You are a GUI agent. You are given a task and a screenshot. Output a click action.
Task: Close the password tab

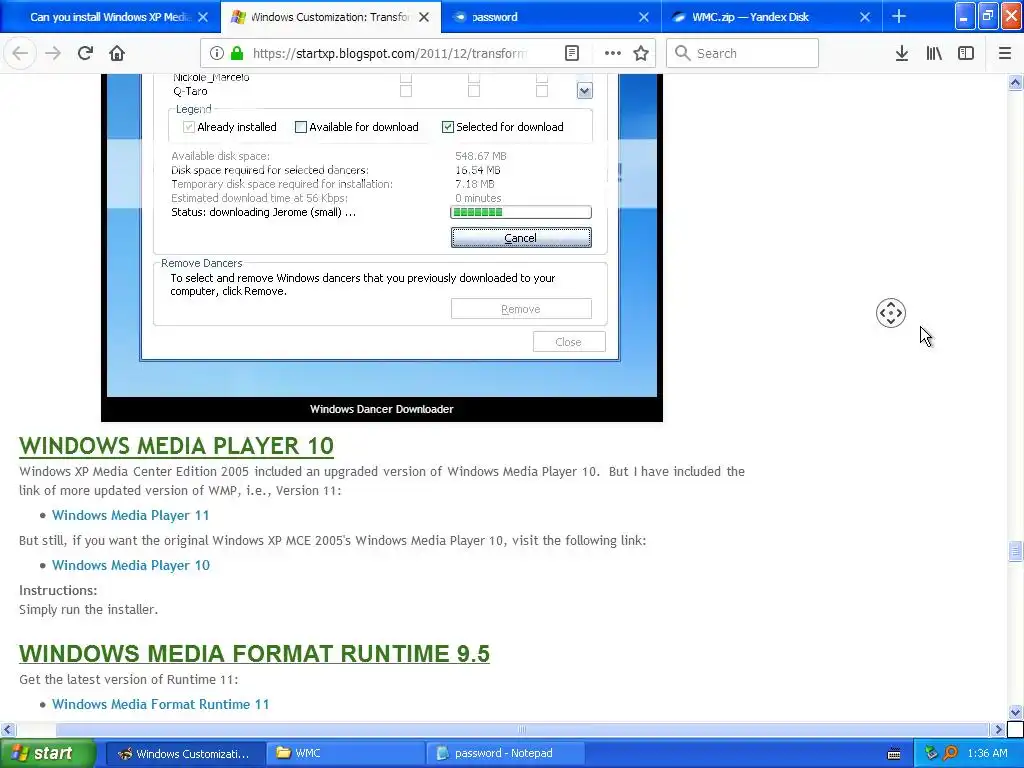[644, 17]
